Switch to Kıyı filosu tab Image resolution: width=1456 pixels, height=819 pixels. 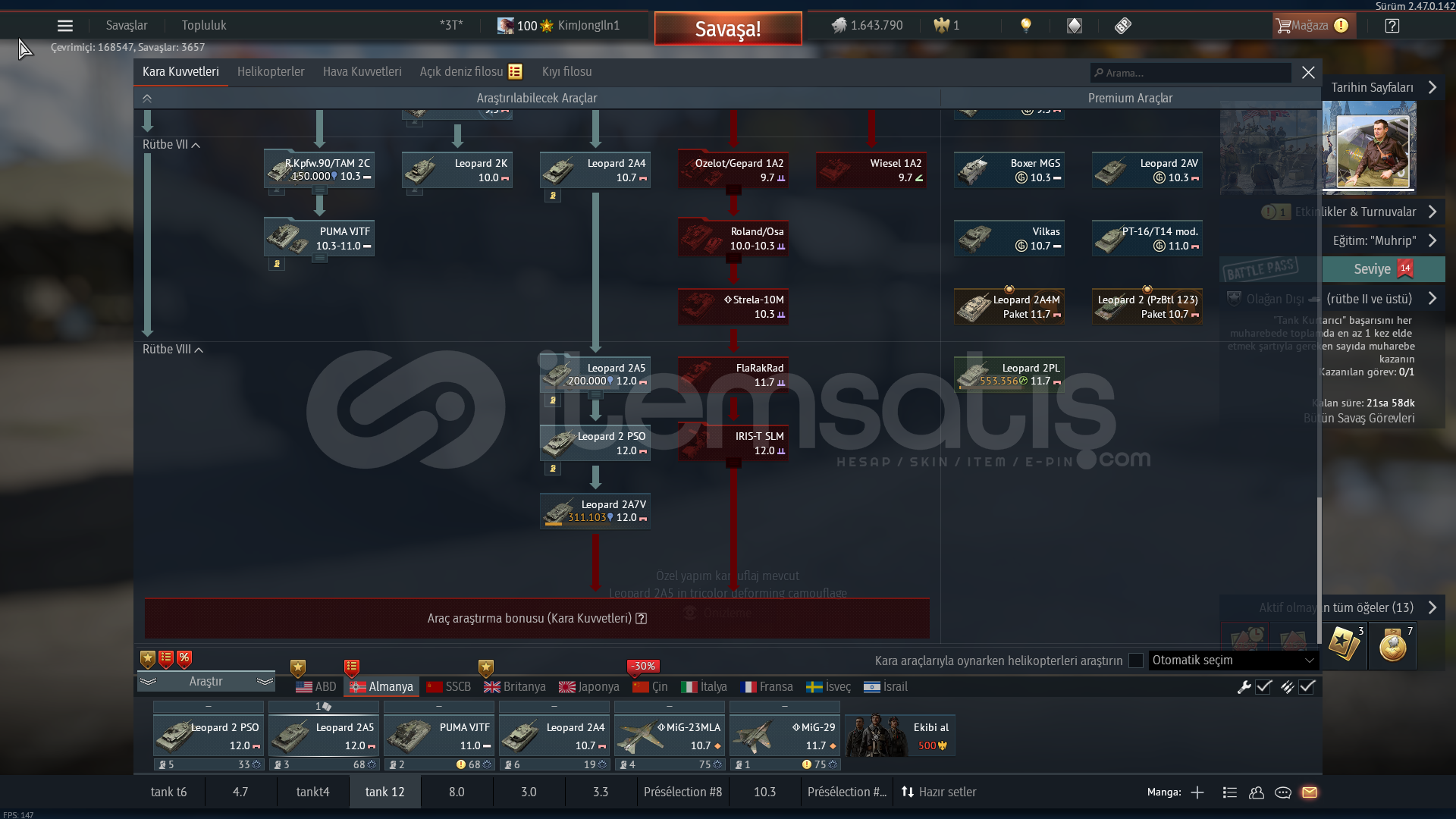tap(566, 71)
